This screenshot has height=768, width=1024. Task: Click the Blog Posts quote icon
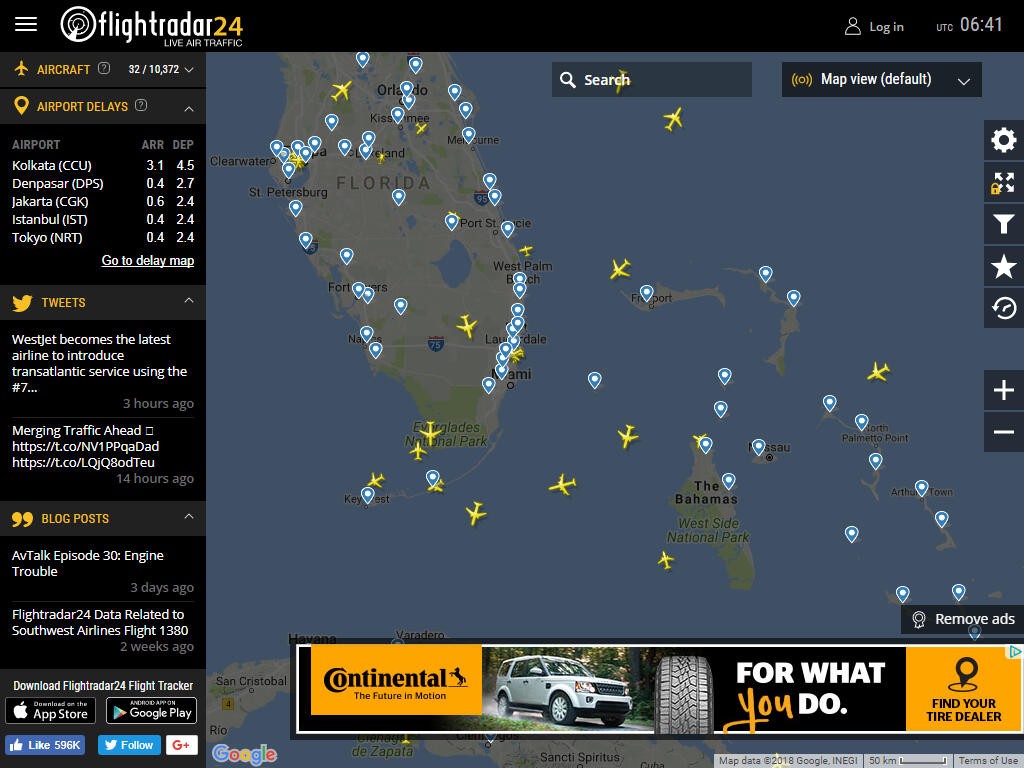22,519
